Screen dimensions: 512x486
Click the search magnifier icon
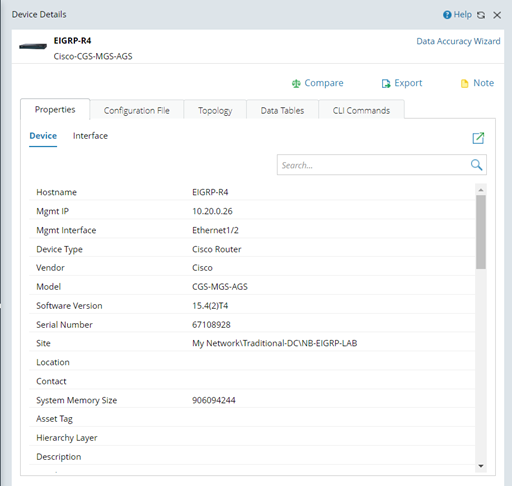coord(476,165)
